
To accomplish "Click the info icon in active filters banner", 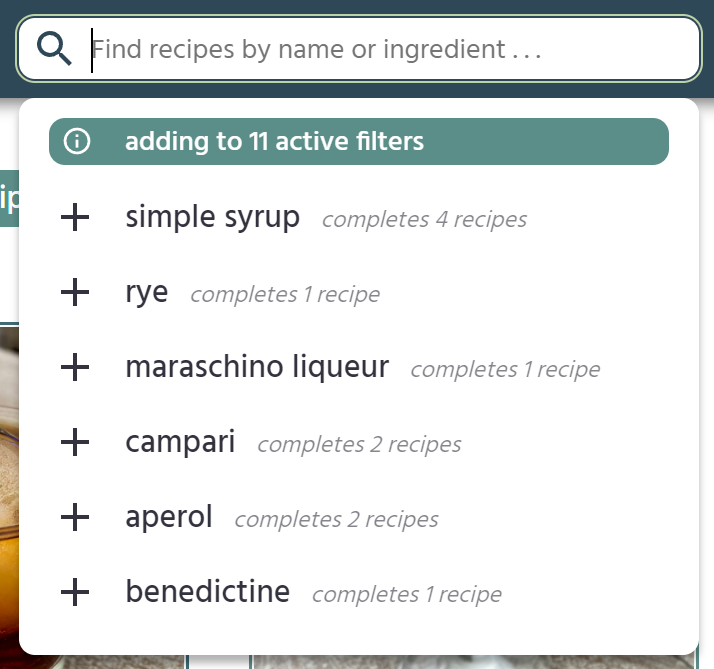I will point(77,142).
